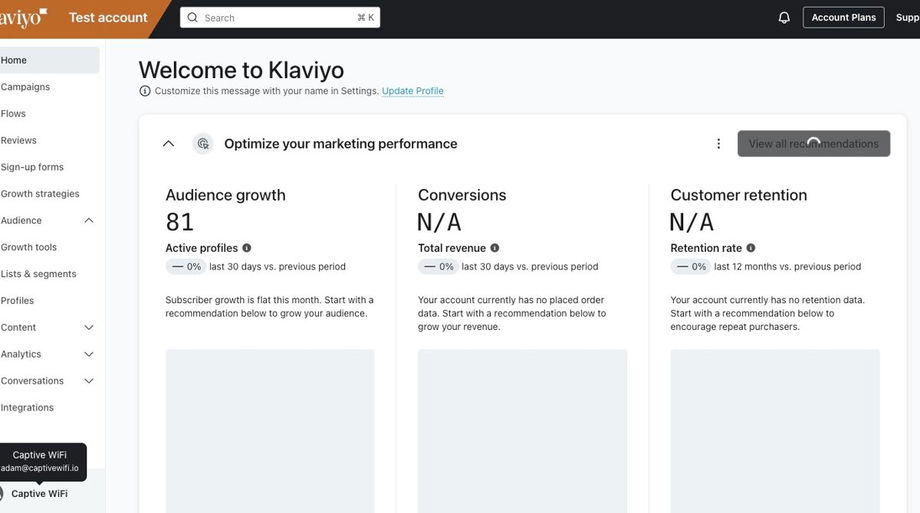
Task: Collapse the Optimize marketing performance section
Action: 168,144
